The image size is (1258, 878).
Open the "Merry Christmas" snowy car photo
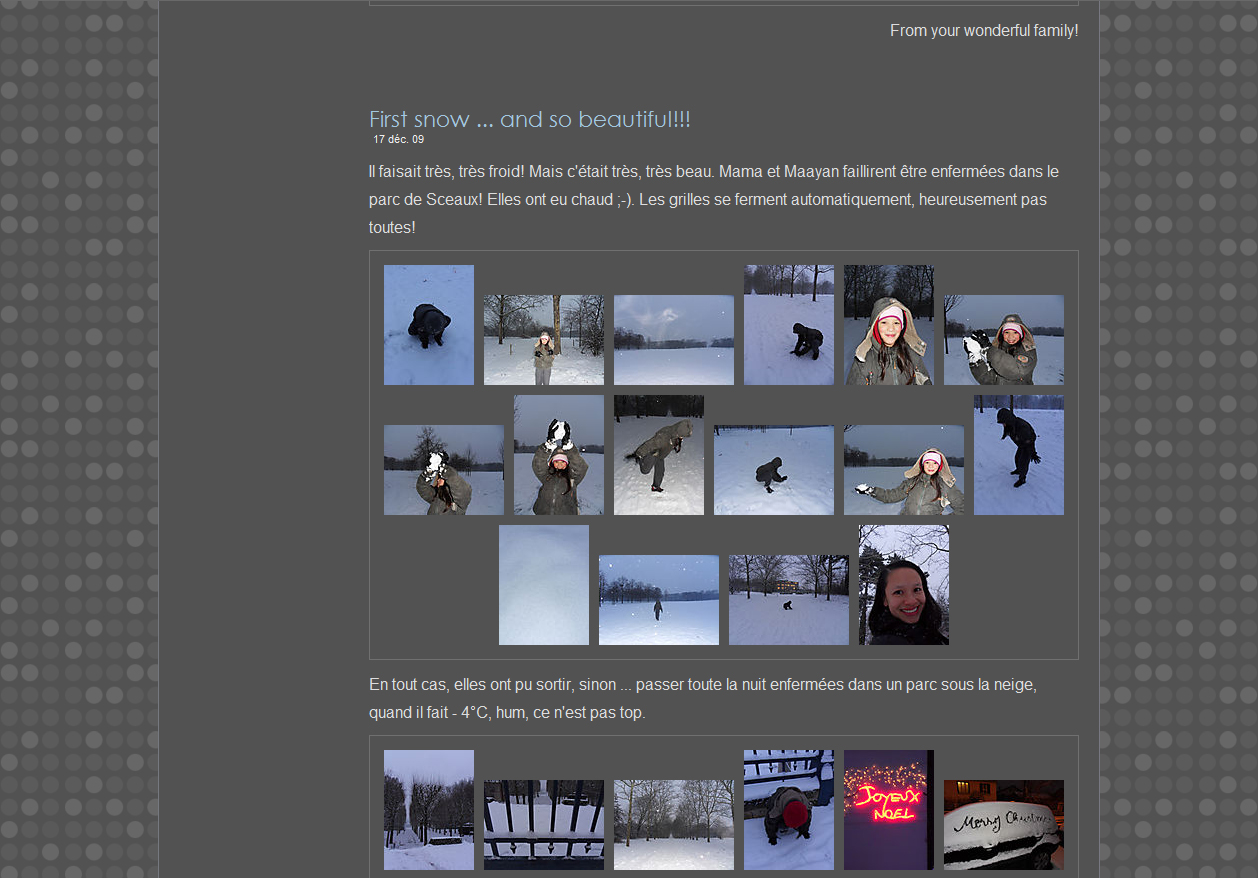[x=1003, y=824]
